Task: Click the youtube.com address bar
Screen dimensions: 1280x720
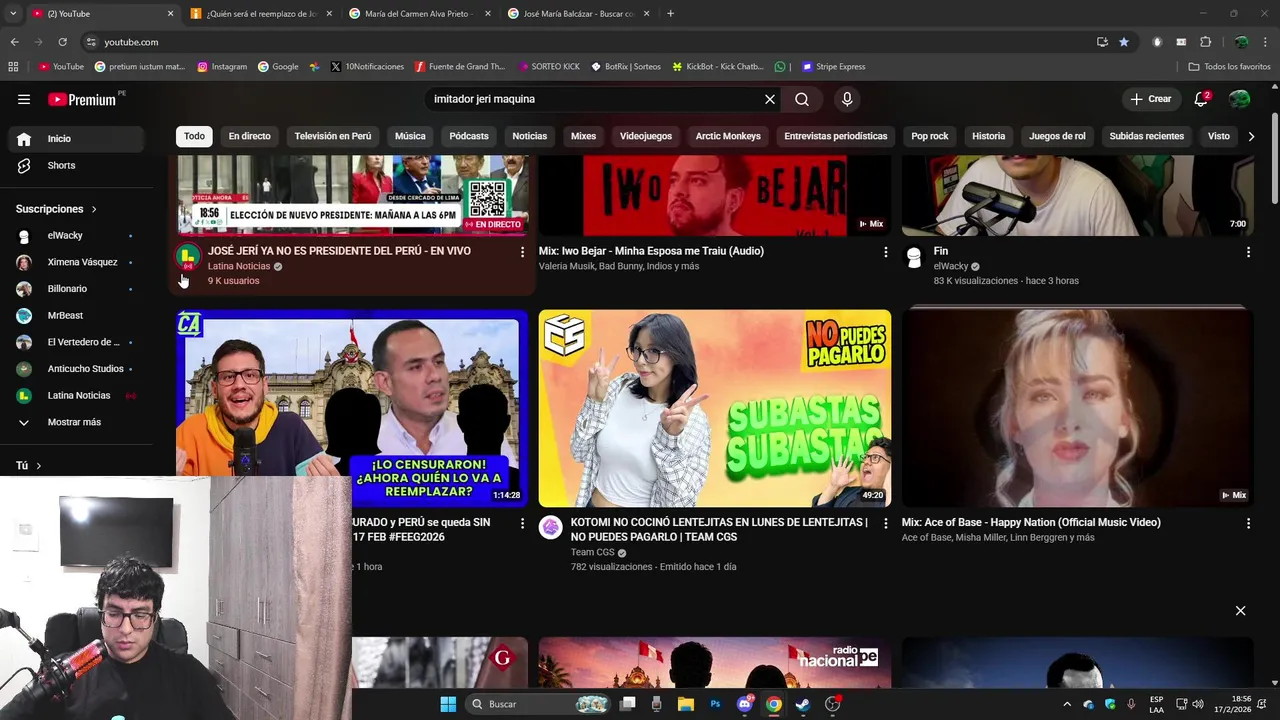Action: [x=590, y=42]
